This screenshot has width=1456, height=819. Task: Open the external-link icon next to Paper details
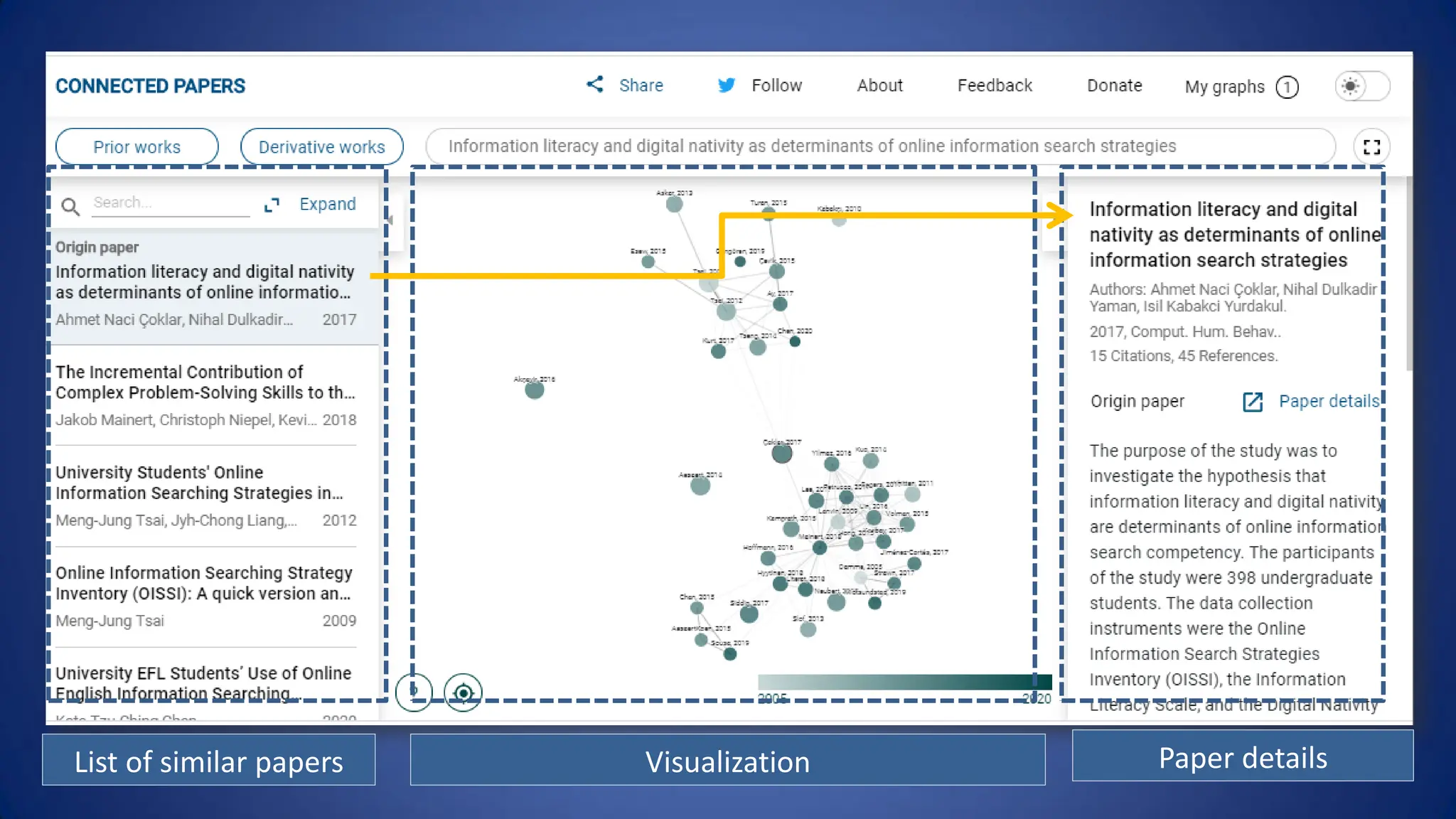[x=1252, y=402]
